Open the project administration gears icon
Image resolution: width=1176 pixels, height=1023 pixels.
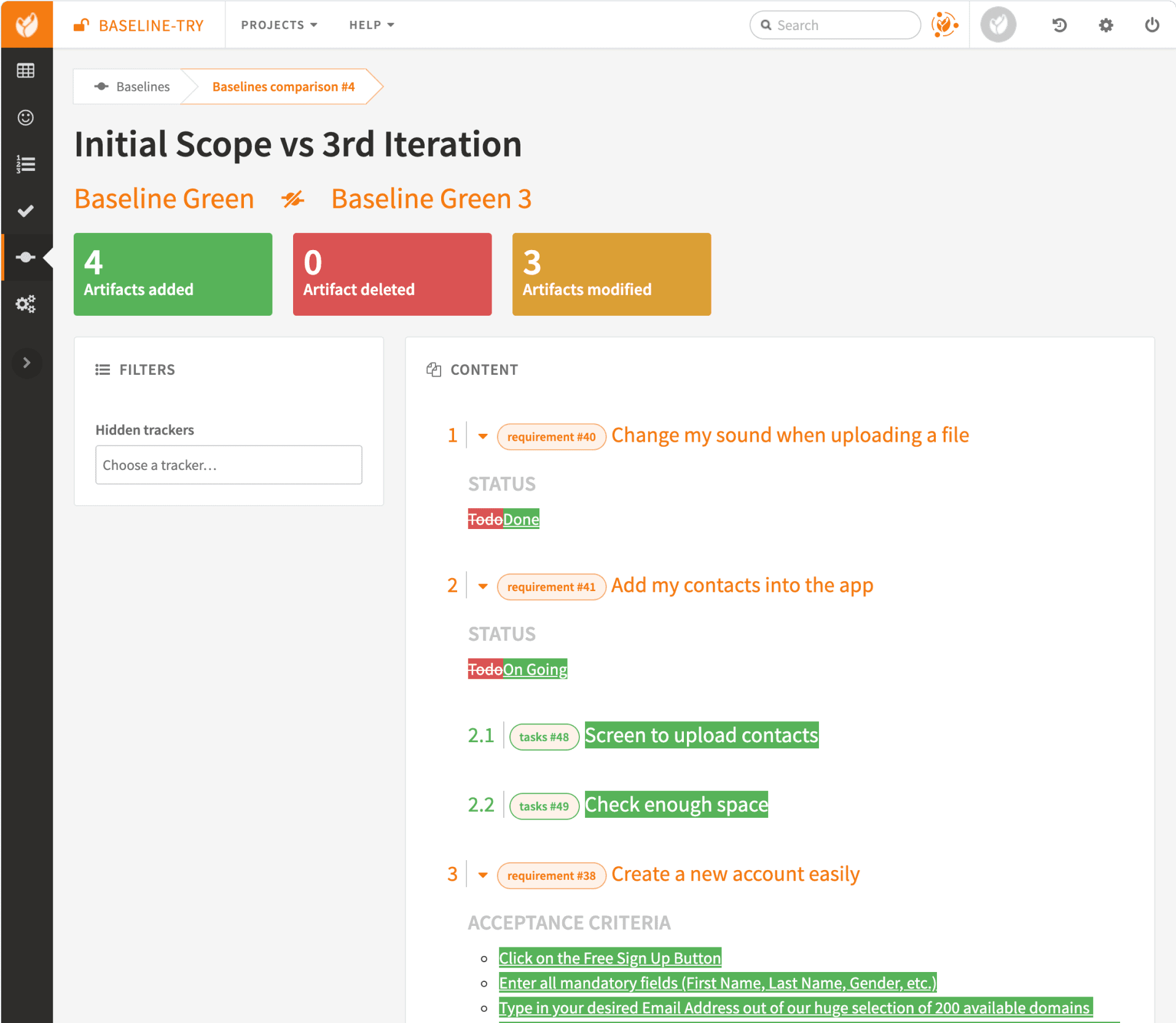[26, 304]
